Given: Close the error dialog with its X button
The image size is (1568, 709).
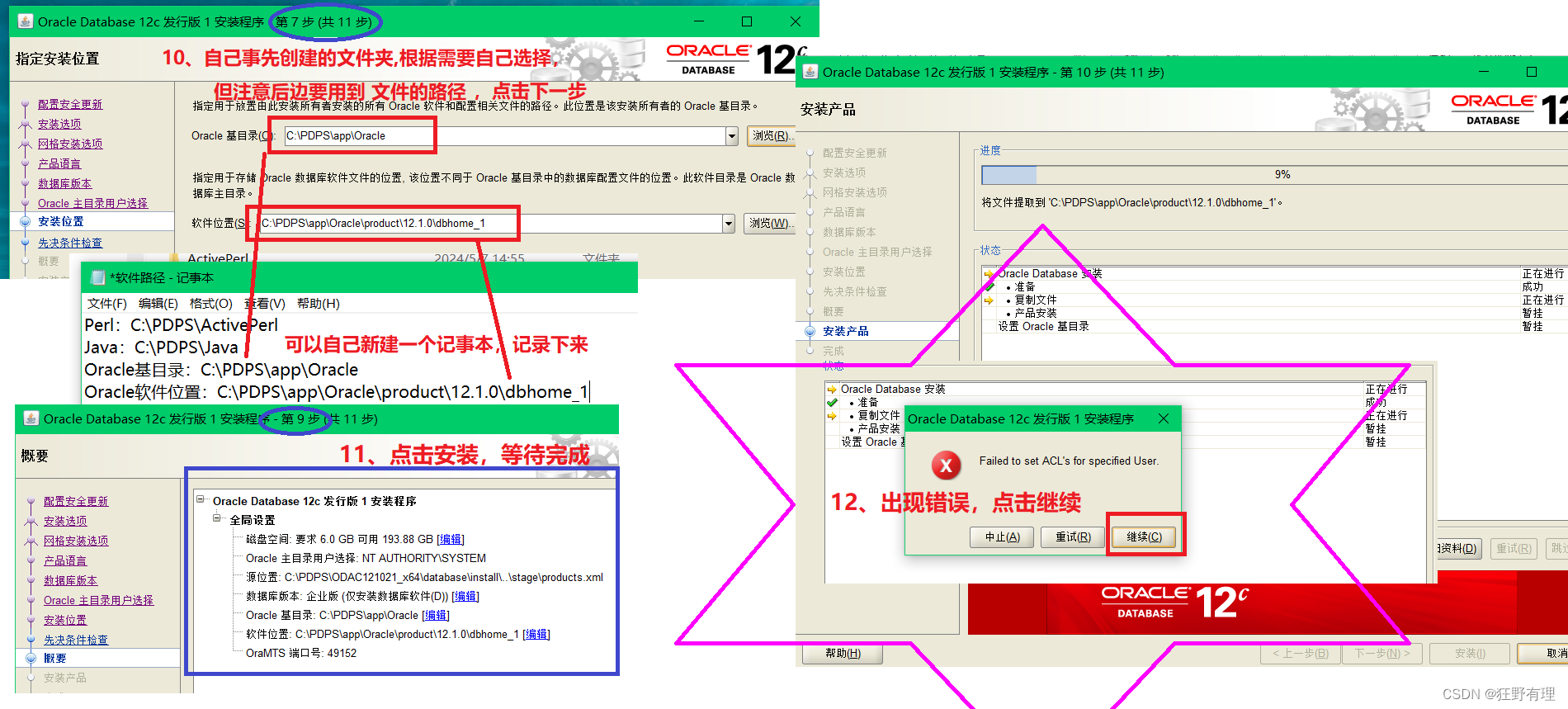Looking at the screenshot, I should click(1164, 418).
